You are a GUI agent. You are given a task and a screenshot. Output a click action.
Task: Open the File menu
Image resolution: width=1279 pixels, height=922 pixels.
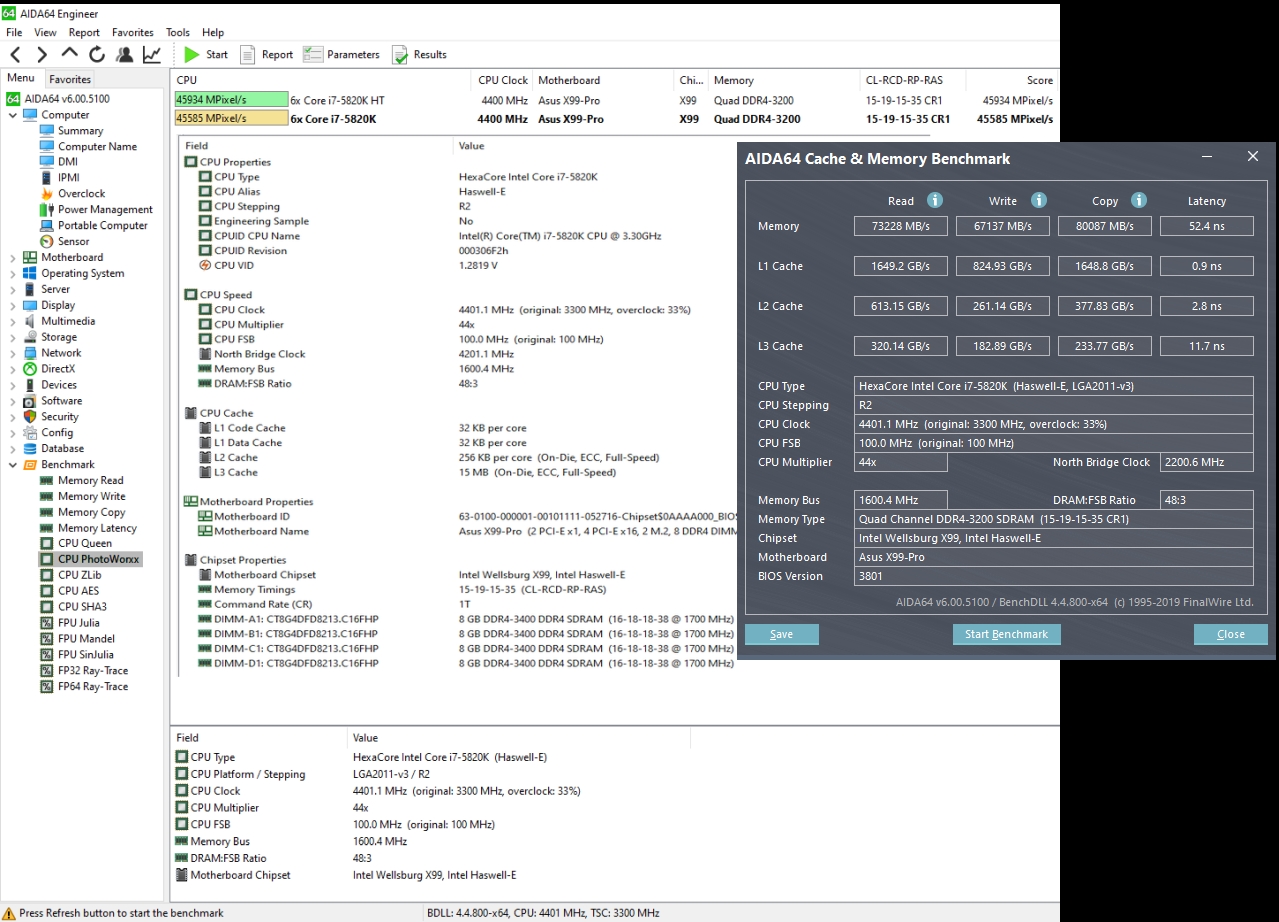14,32
